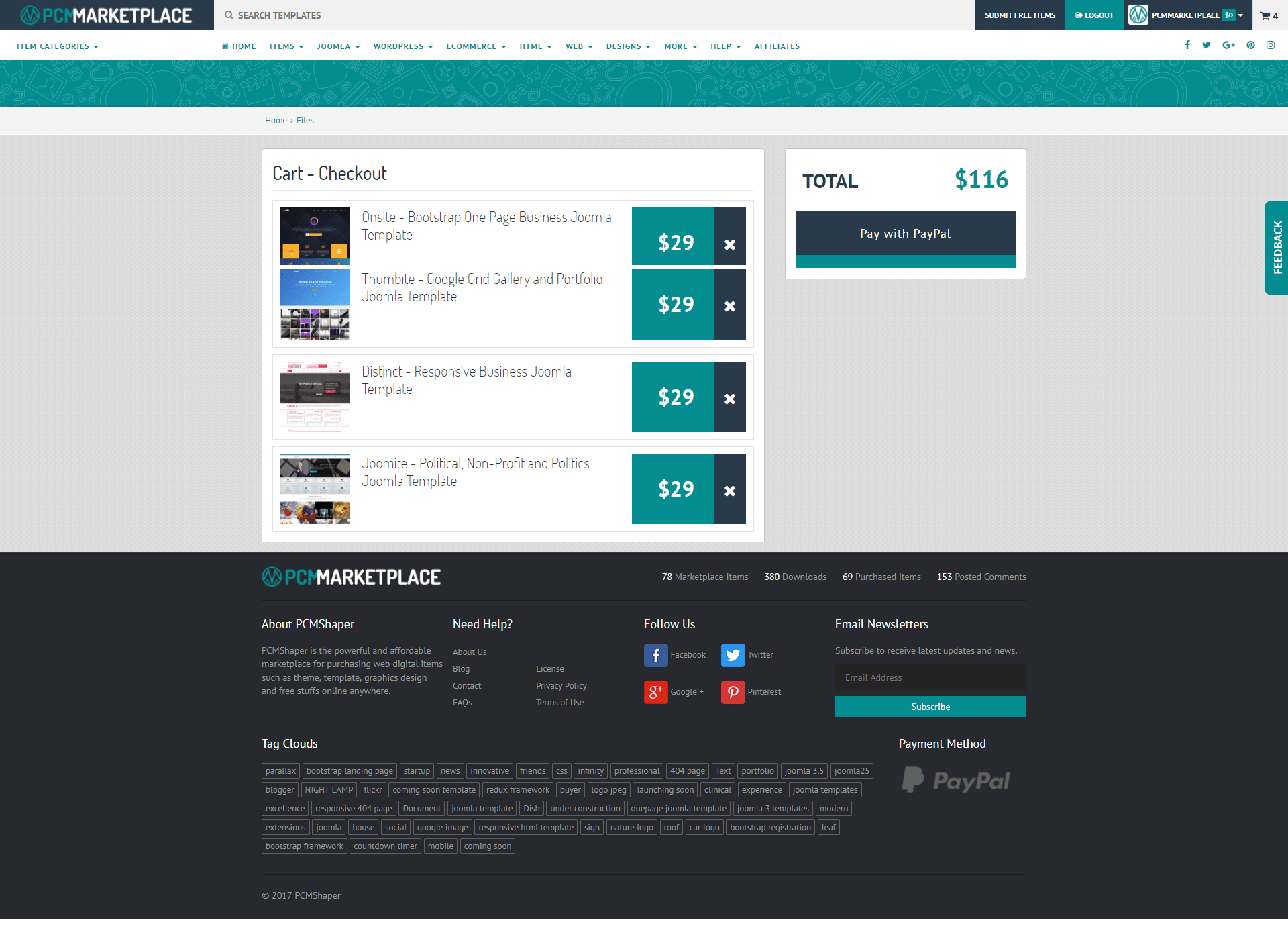Click the PCMMarketplace user avatar icon
The width and height of the screenshot is (1288, 949).
[1138, 15]
